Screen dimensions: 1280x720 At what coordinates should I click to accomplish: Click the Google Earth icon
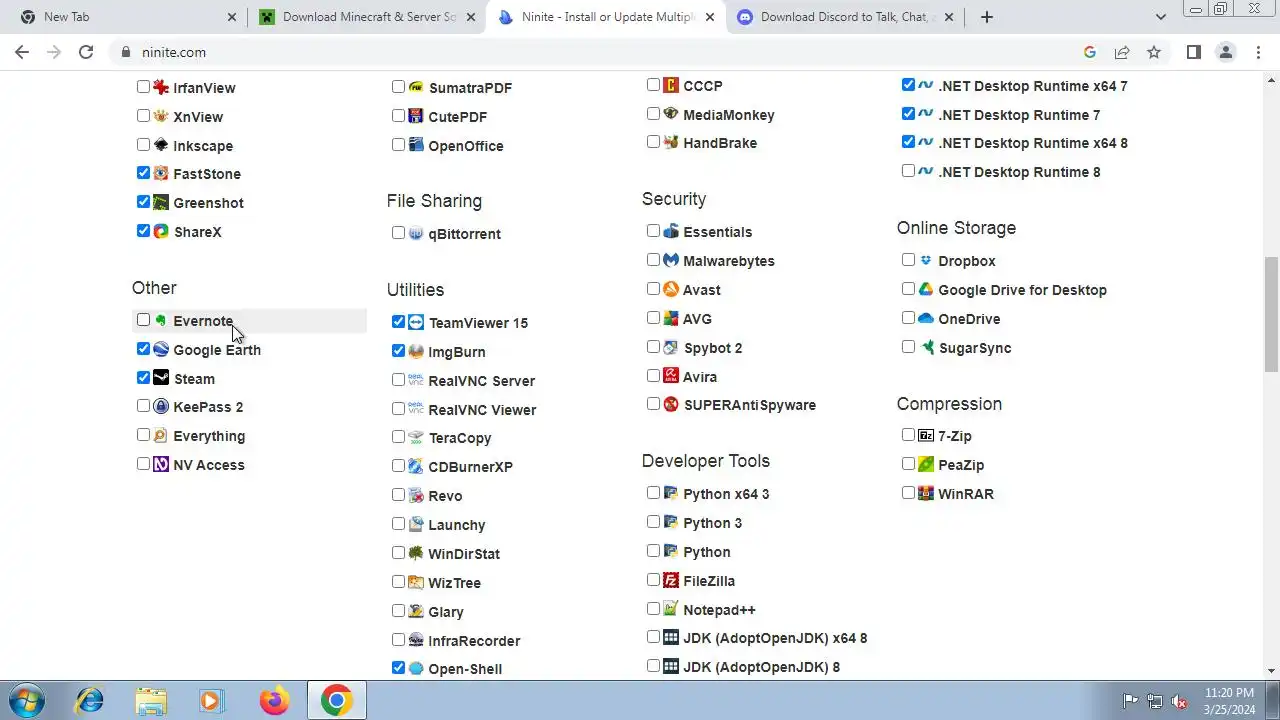pyautogui.click(x=160, y=349)
